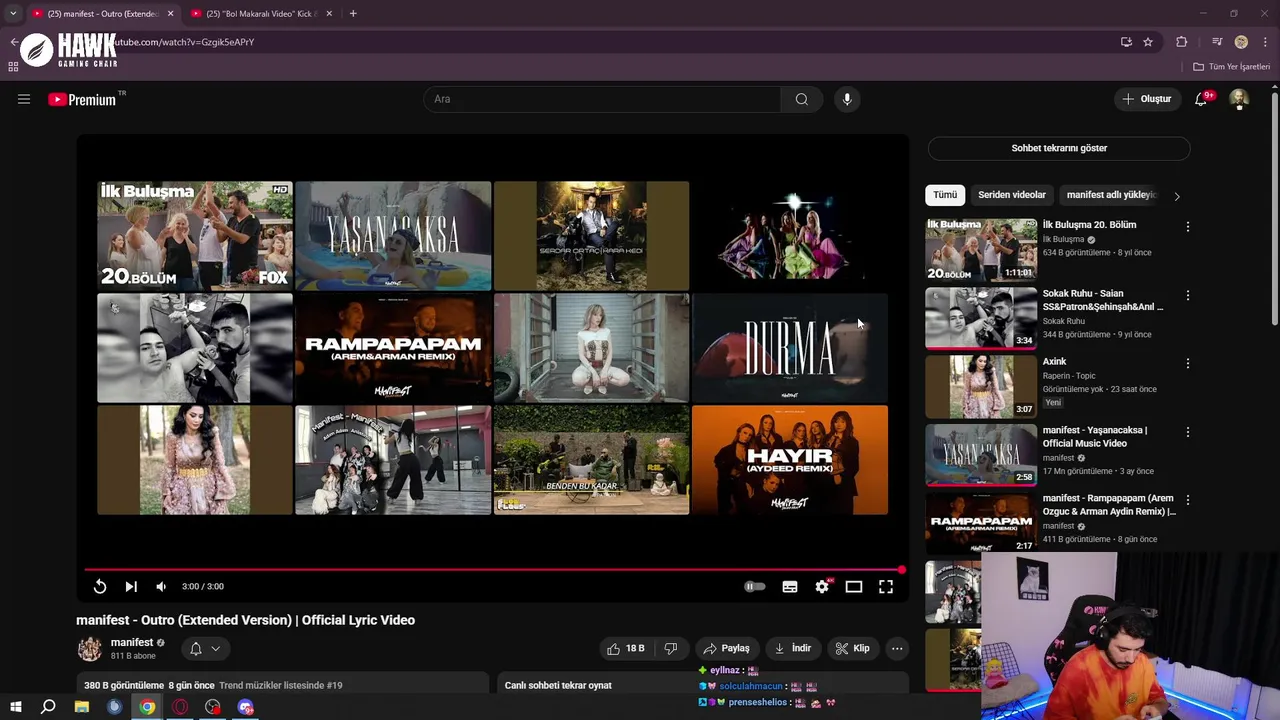Image resolution: width=1280 pixels, height=720 pixels.
Task: Select the Seriden videolar chip
Action: click(1012, 195)
